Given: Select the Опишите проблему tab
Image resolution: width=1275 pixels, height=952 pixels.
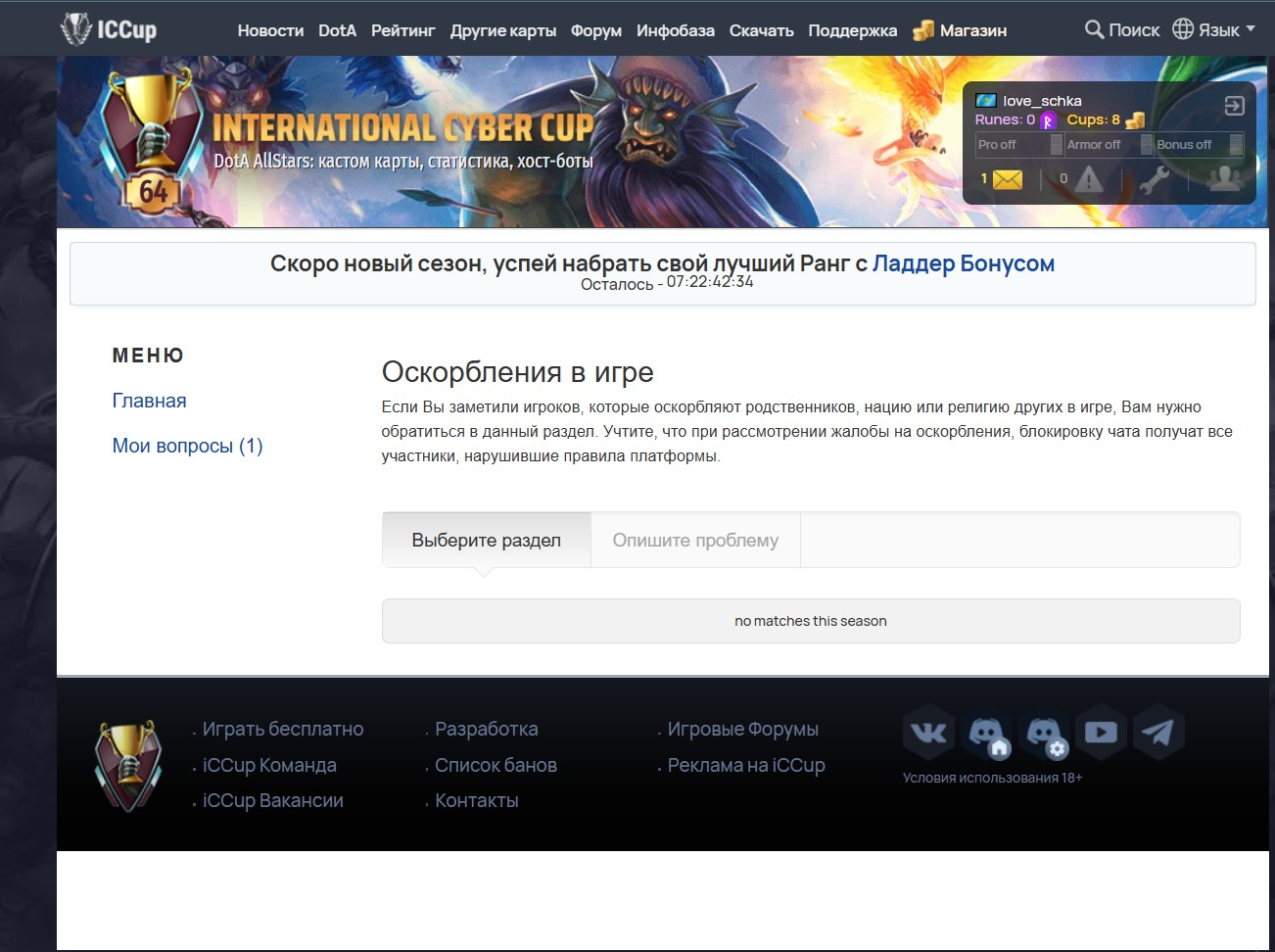Looking at the screenshot, I should (x=695, y=540).
